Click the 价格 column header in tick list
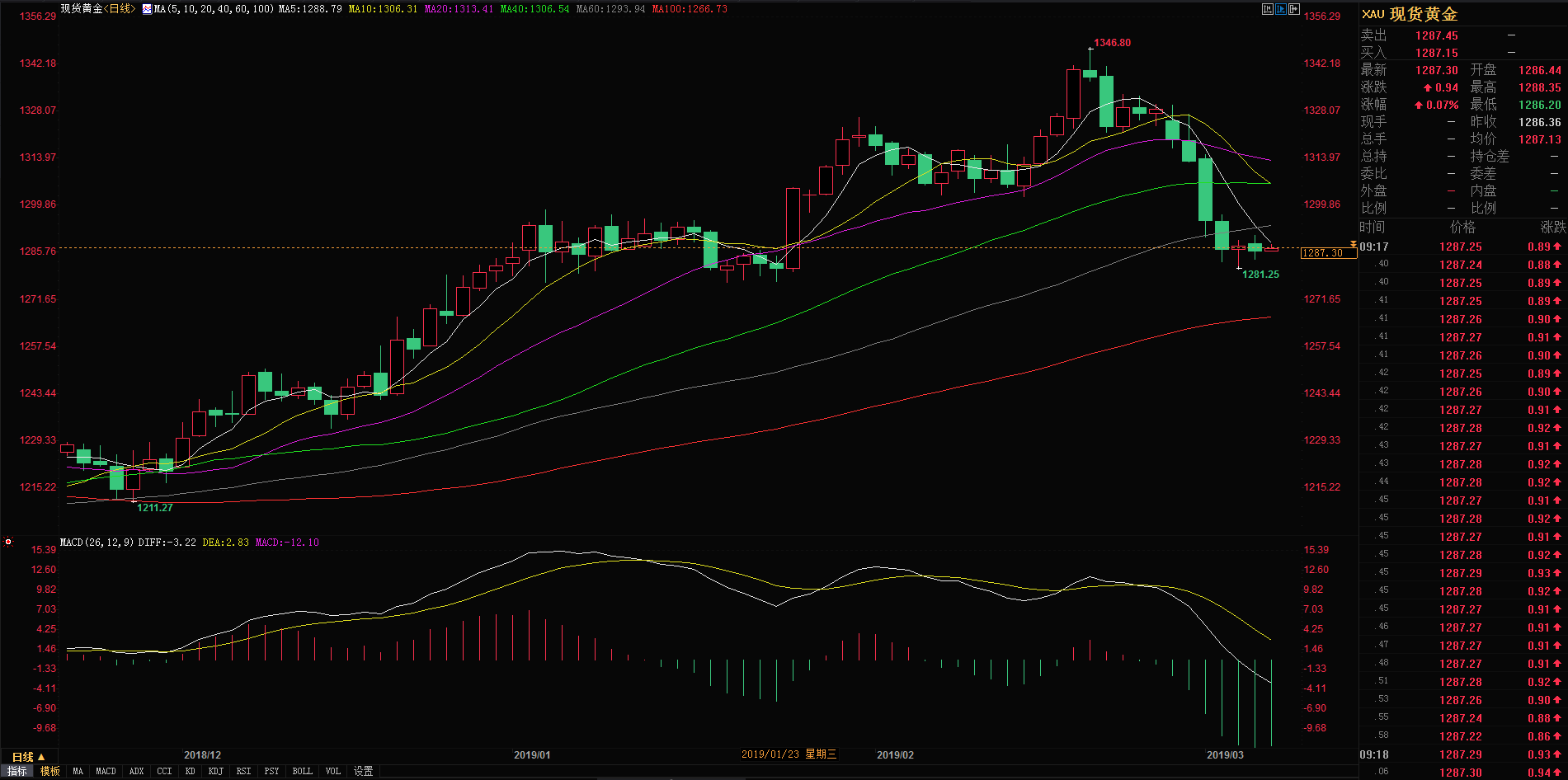 (x=1463, y=228)
